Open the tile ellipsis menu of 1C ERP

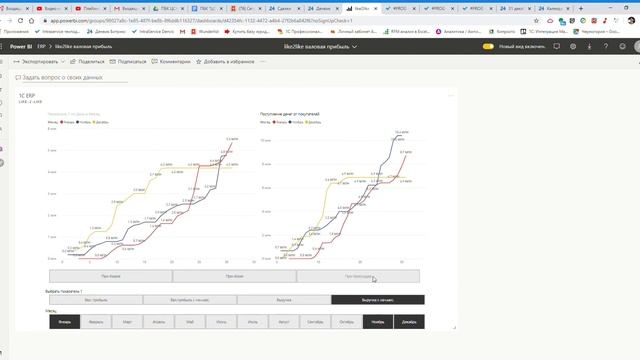pyautogui.click(x=451, y=96)
